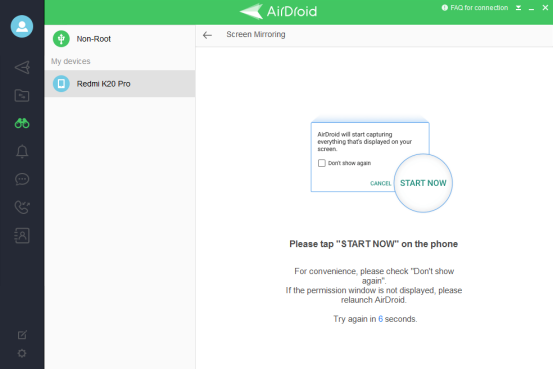Image resolution: width=553 pixels, height=370 pixels.
Task: Open the Files folder icon in sidebar
Action: (22, 95)
